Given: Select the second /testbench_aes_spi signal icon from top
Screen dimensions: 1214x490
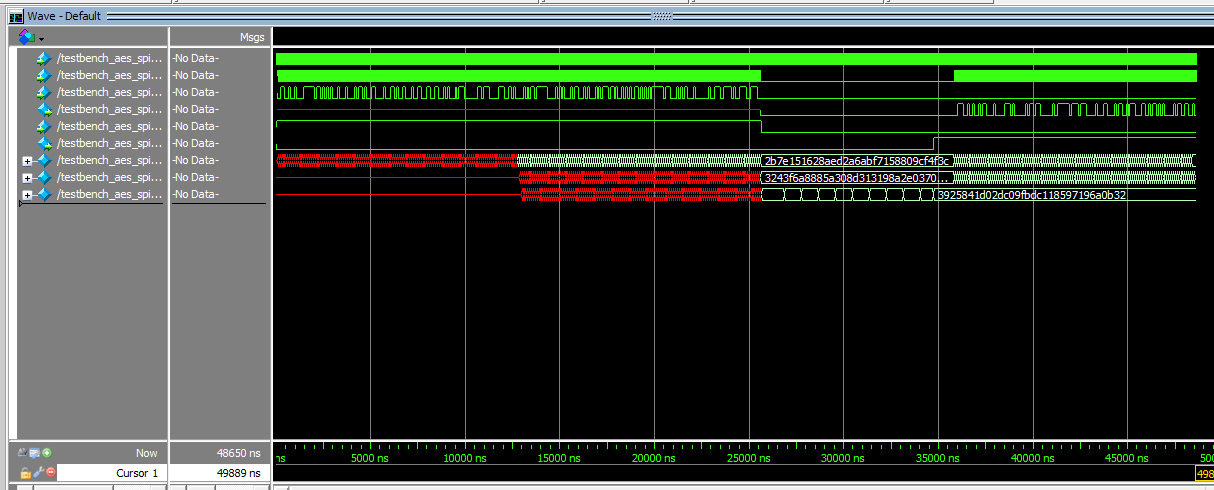Looking at the screenshot, I should 43,75.
